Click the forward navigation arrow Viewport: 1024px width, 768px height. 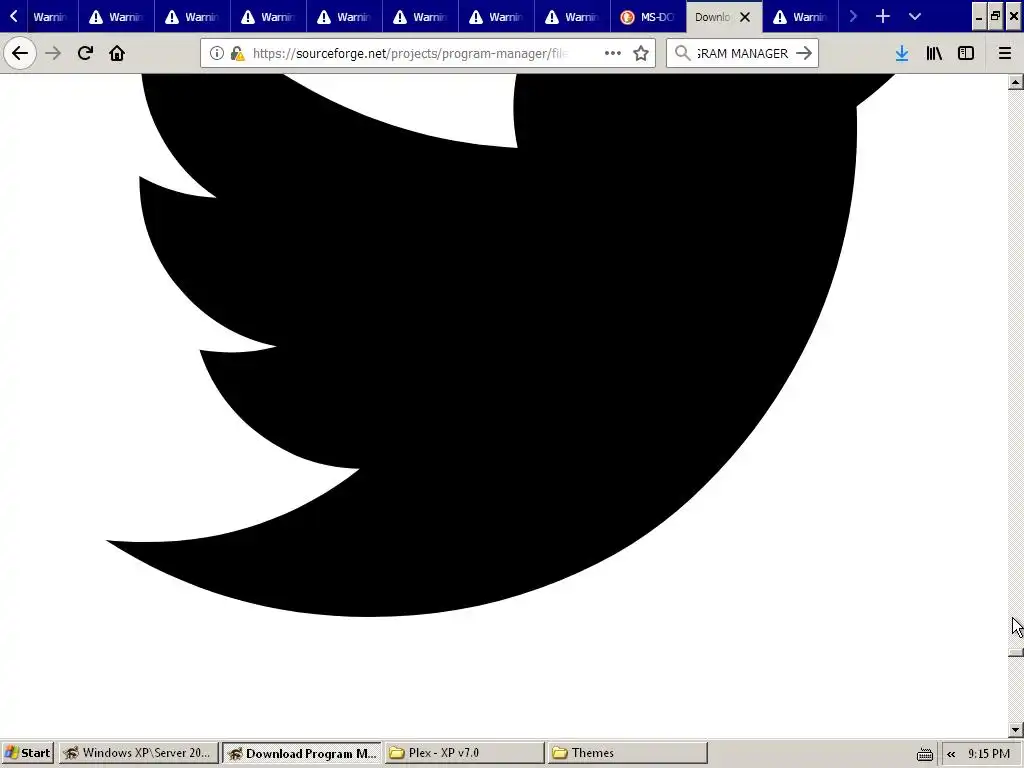tap(53, 53)
